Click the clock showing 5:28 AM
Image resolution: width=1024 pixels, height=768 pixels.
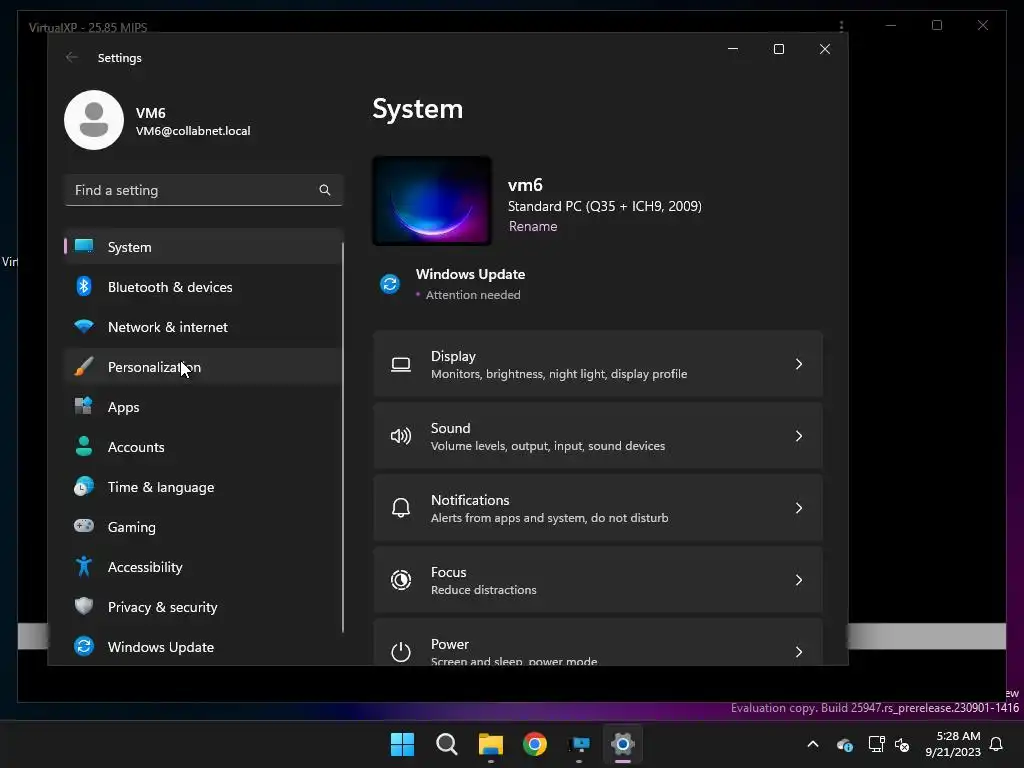coord(958,736)
